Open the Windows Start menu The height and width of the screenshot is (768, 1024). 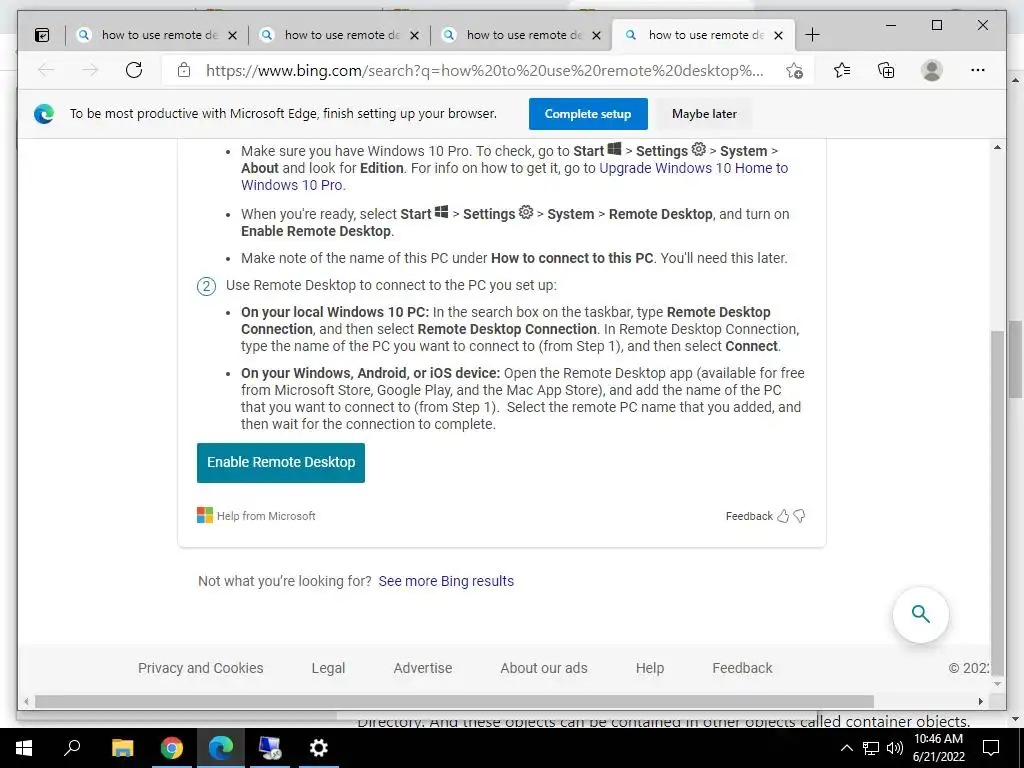tap(24, 748)
